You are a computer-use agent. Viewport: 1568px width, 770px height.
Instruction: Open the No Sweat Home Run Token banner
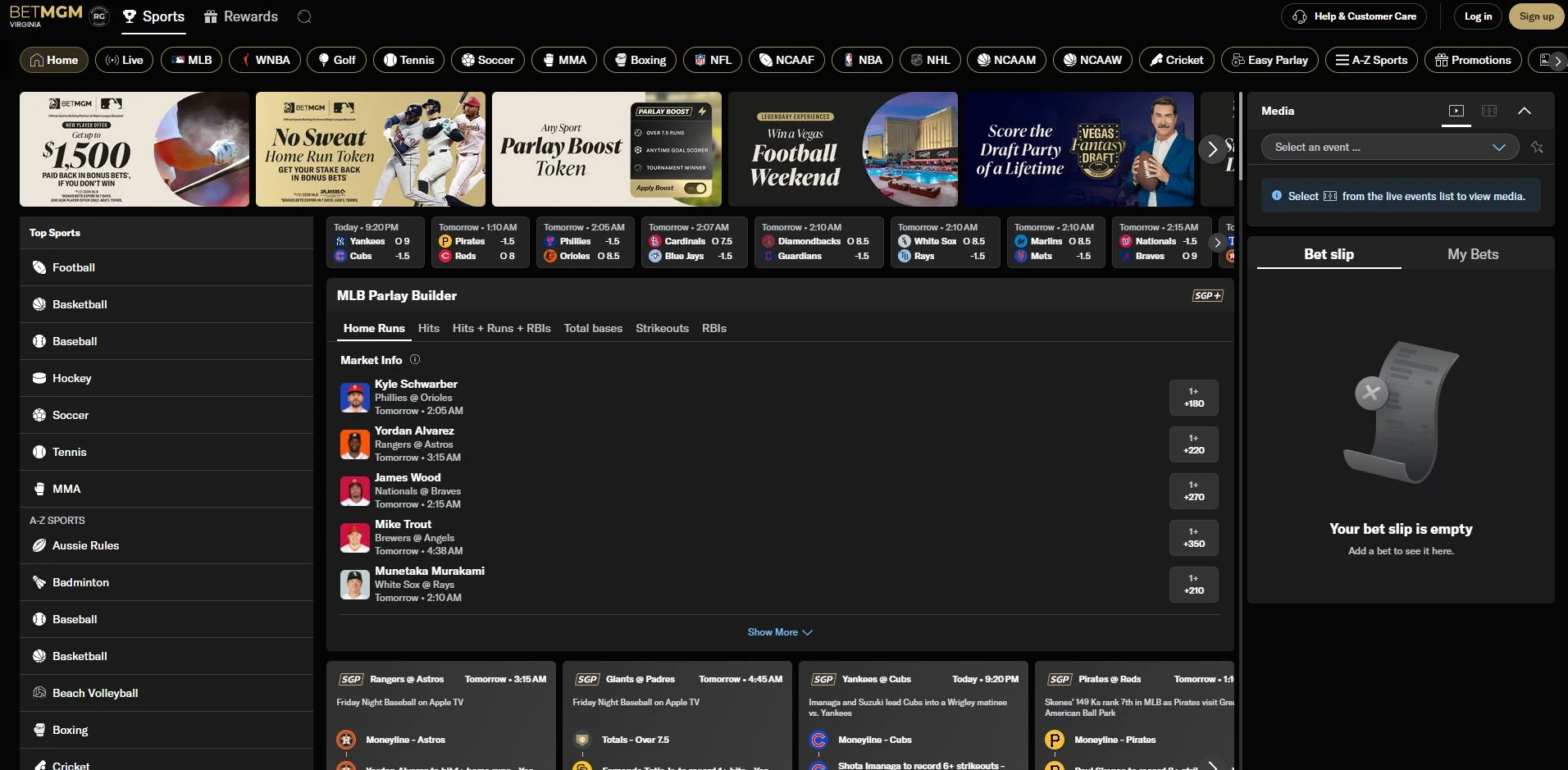pyautogui.click(x=371, y=149)
